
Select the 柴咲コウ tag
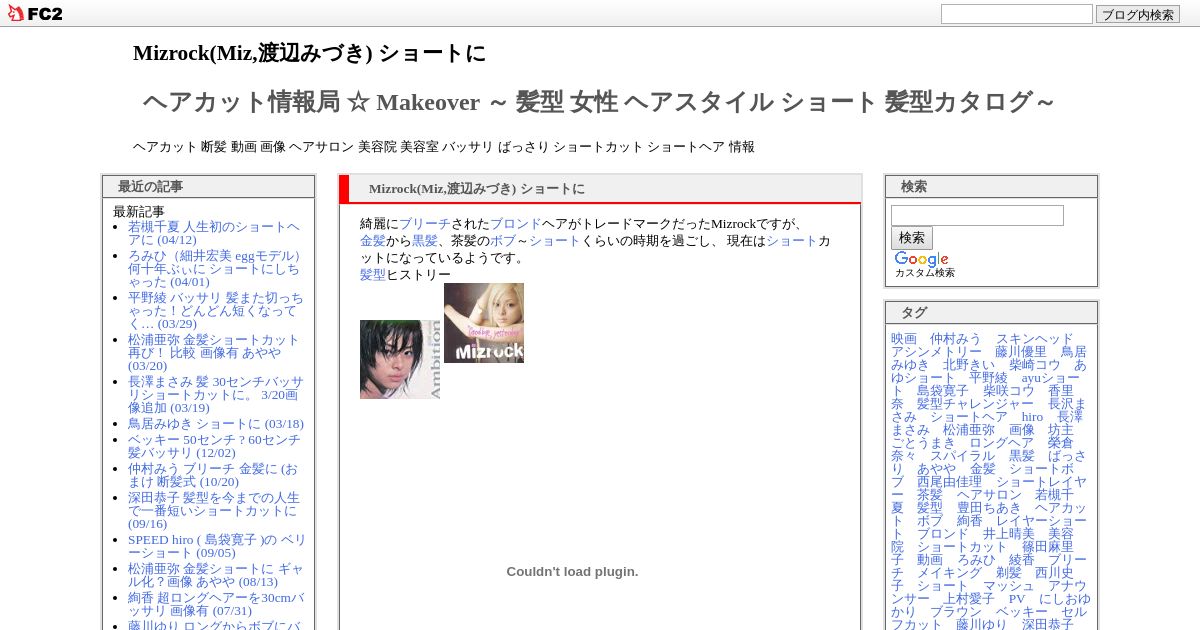click(1008, 391)
